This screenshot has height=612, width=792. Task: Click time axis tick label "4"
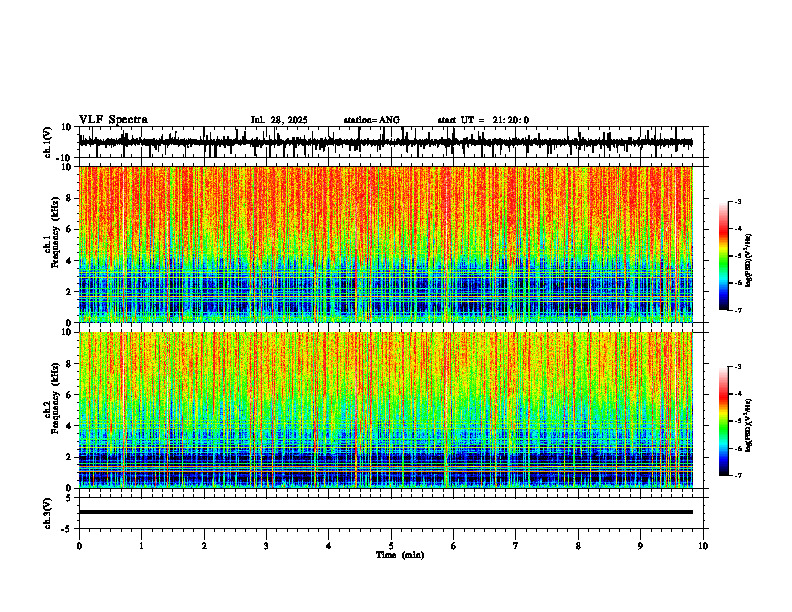pyautogui.click(x=329, y=546)
